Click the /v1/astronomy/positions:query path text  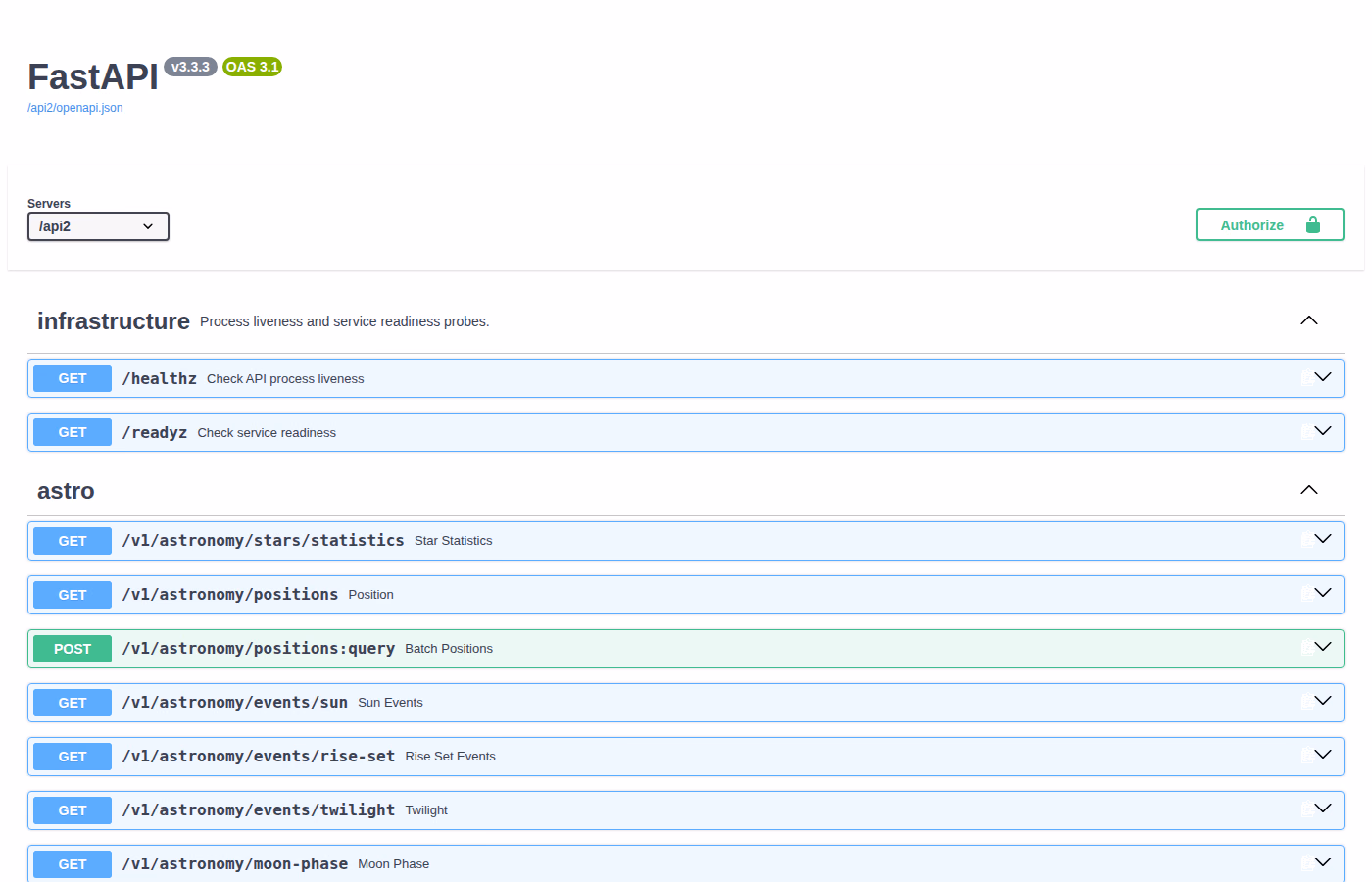[259, 649]
